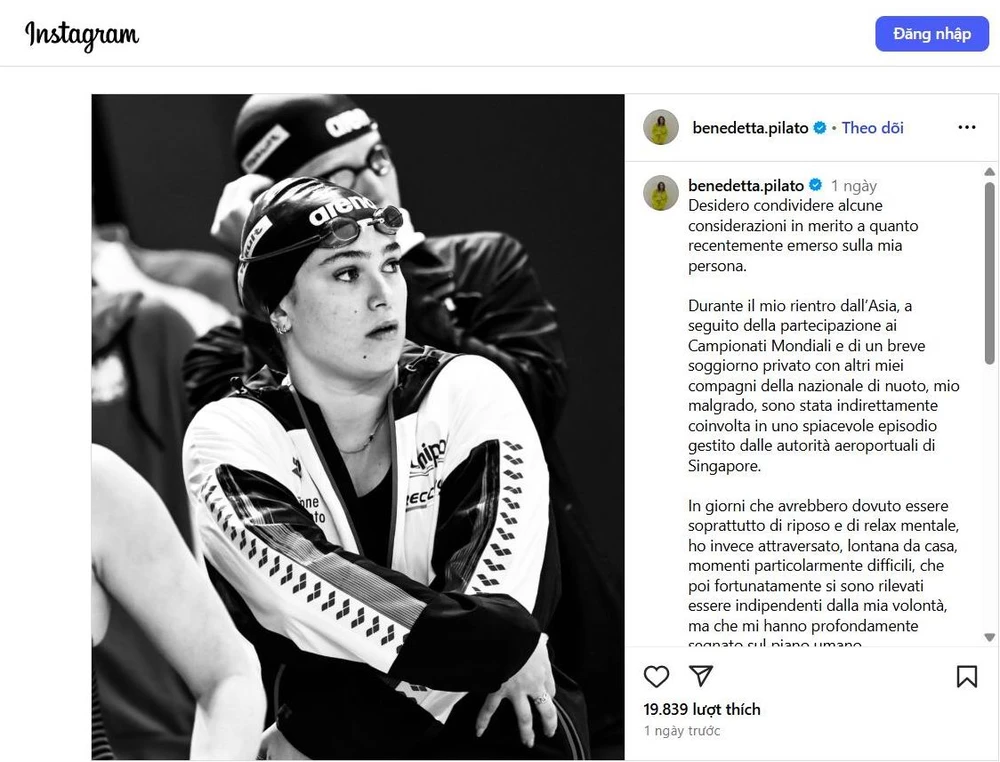
Task: Click verified badge in post header
Action: (820, 128)
